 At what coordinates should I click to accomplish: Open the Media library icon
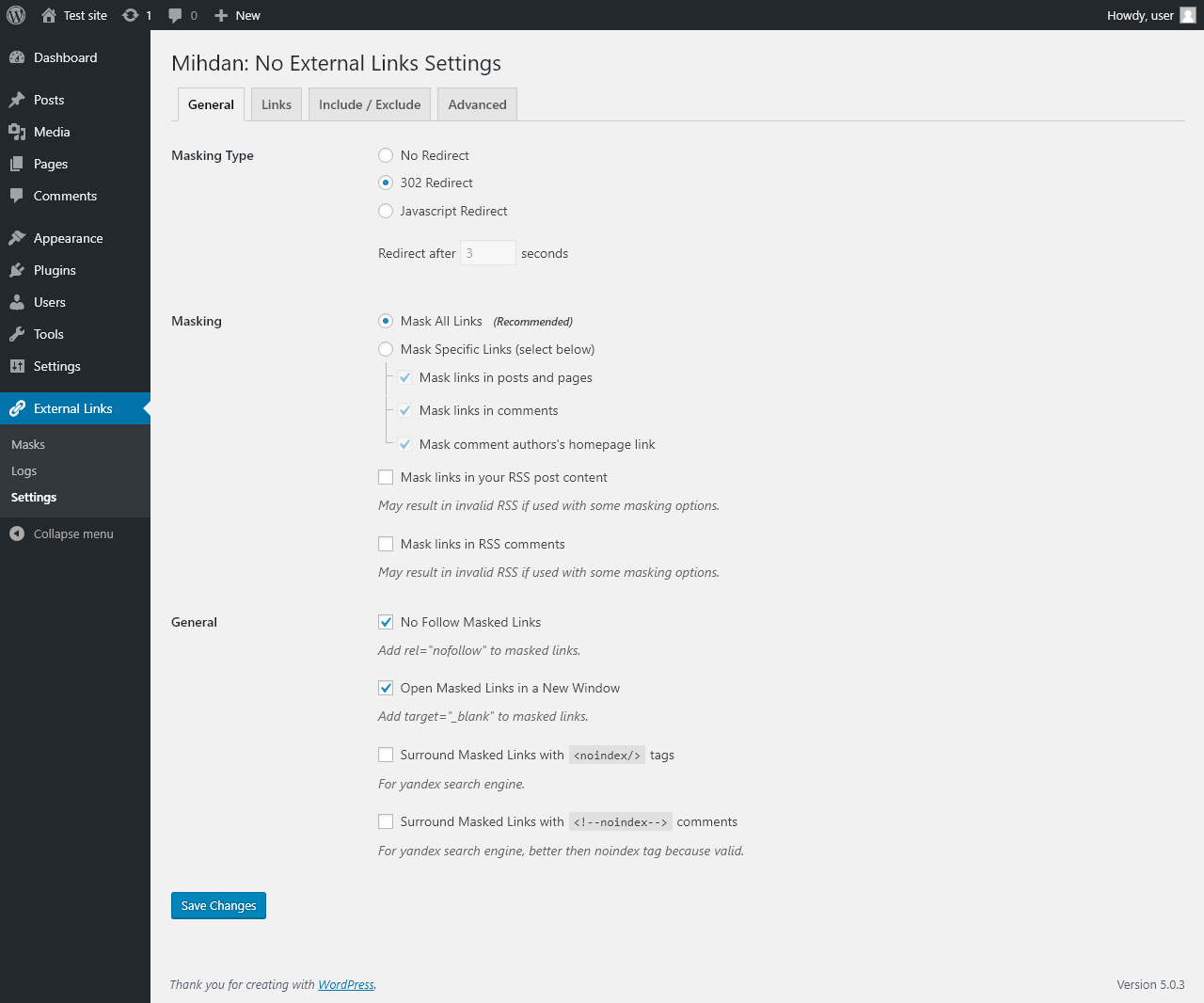pos(17,132)
